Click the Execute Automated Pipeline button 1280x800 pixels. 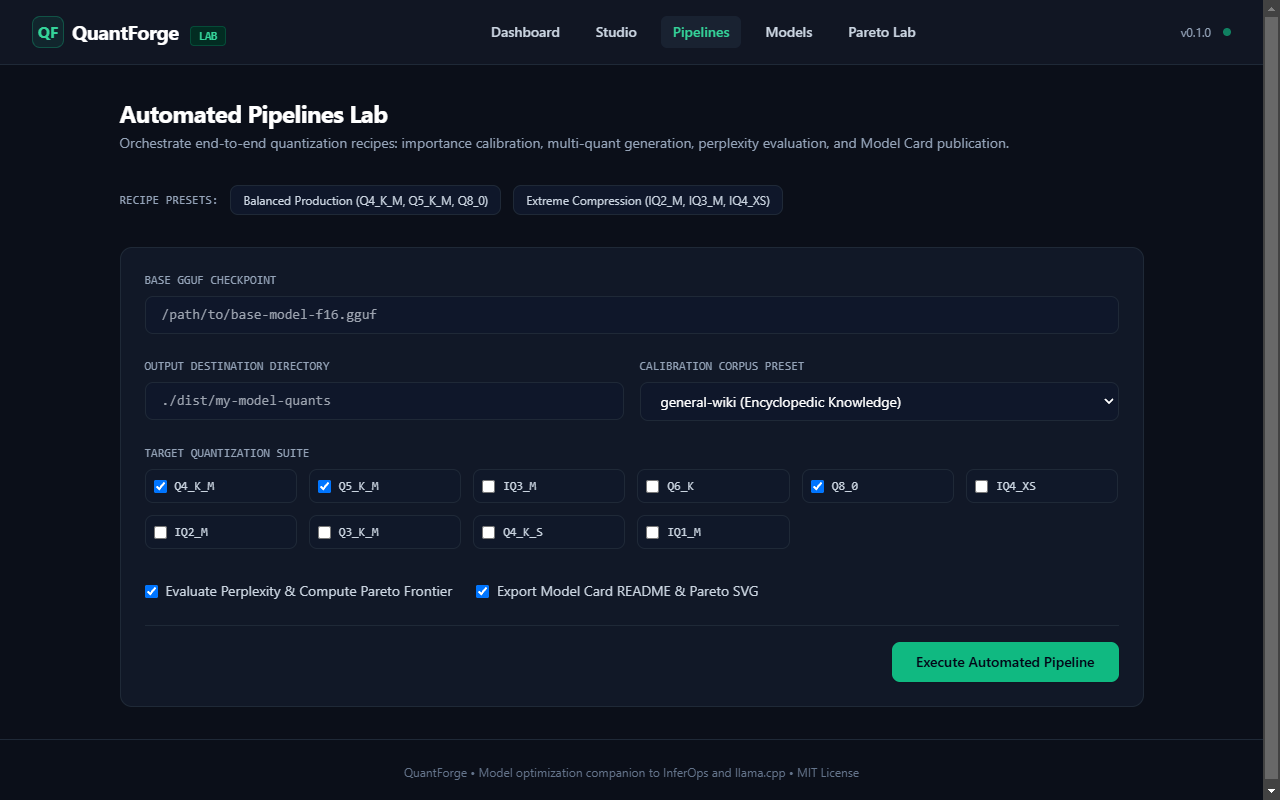1005,662
